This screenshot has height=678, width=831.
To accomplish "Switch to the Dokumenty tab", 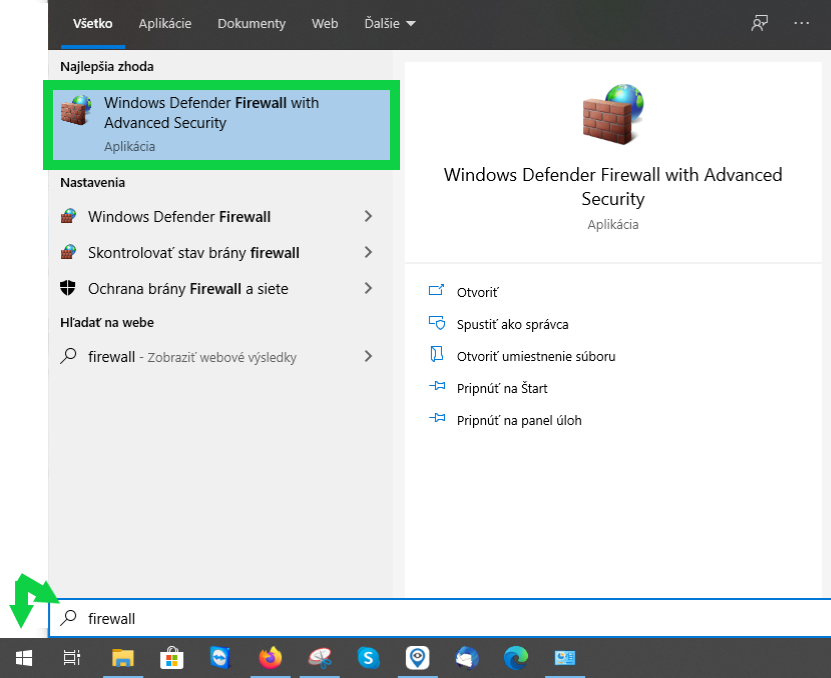I will click(251, 24).
